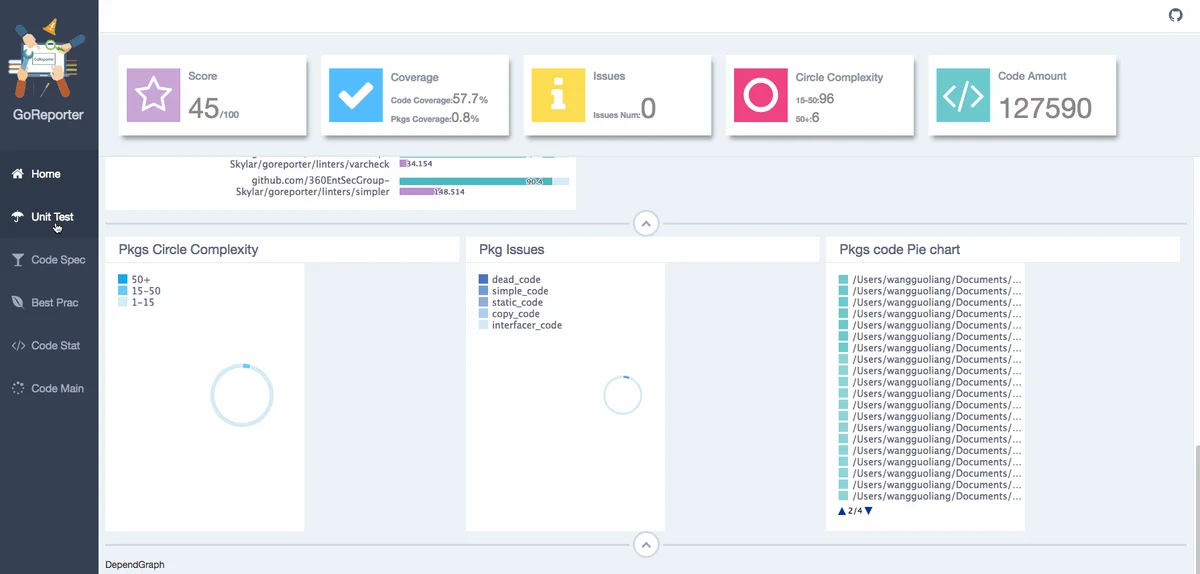Toggle the first /Users/wangguoliang pie legend entry
Image resolution: width=1200 pixels, height=574 pixels.
point(930,280)
